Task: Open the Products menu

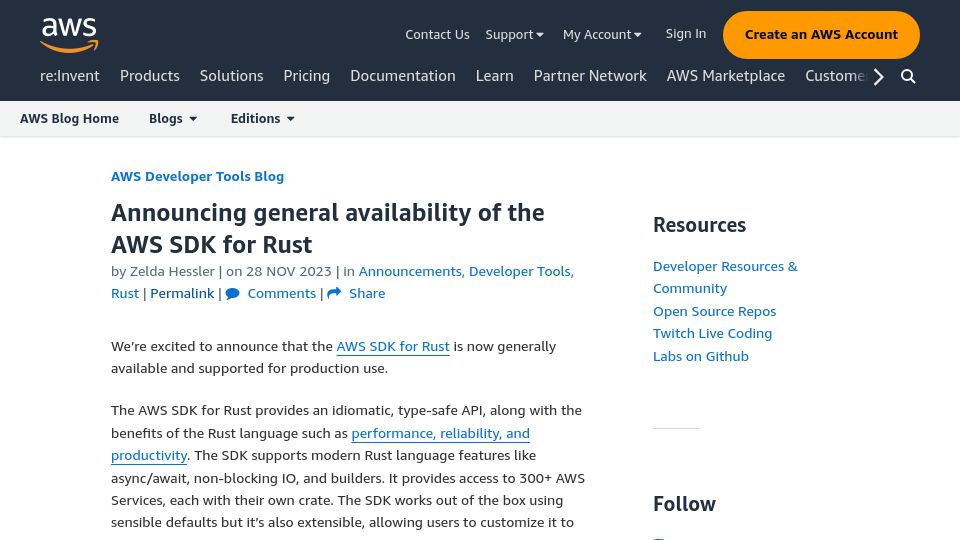Action: click(x=150, y=76)
